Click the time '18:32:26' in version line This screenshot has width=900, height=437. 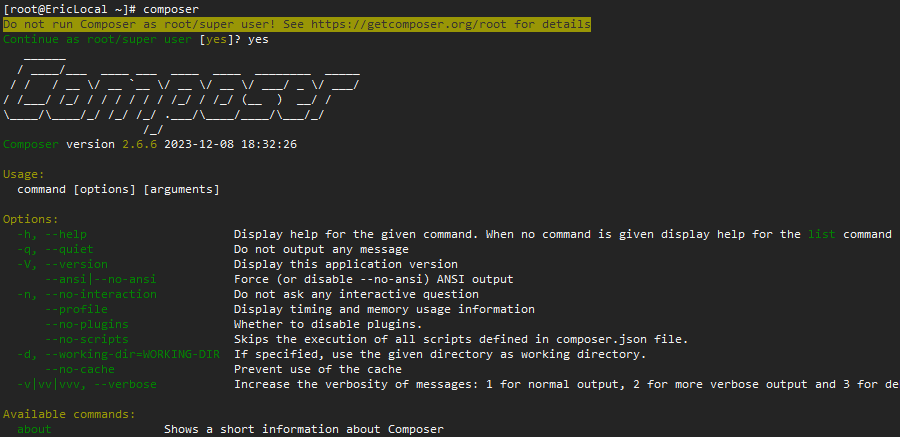269,144
